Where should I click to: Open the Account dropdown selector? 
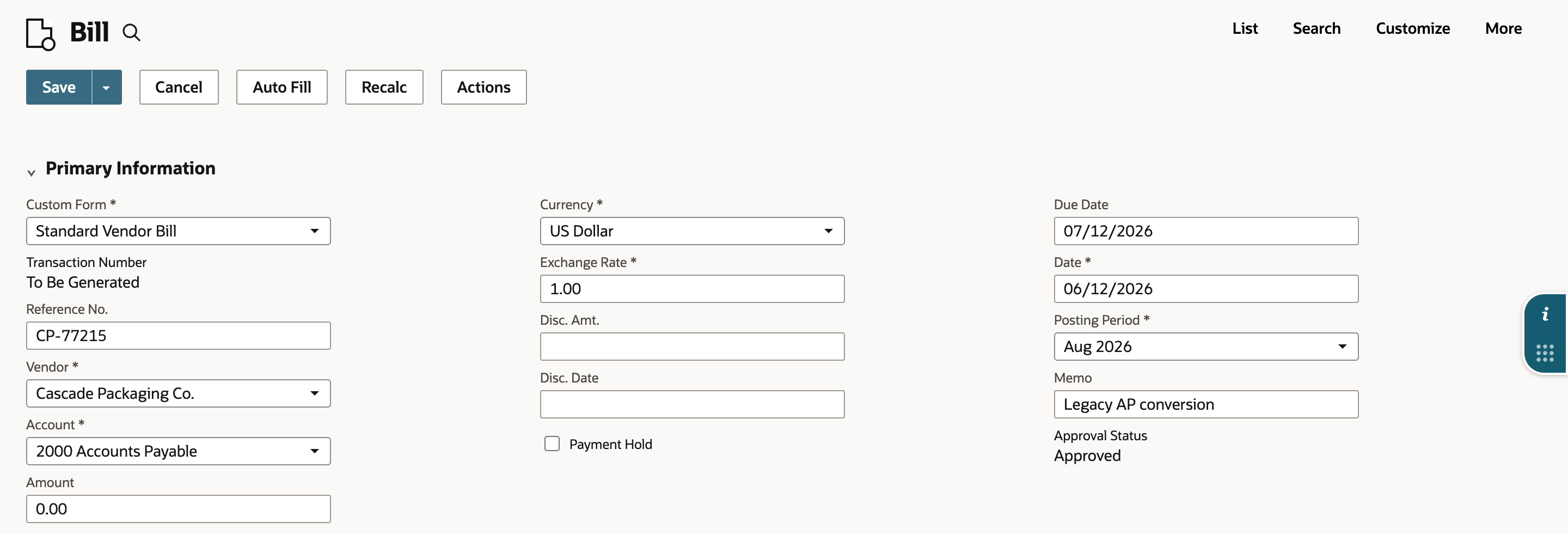pyautogui.click(x=179, y=451)
